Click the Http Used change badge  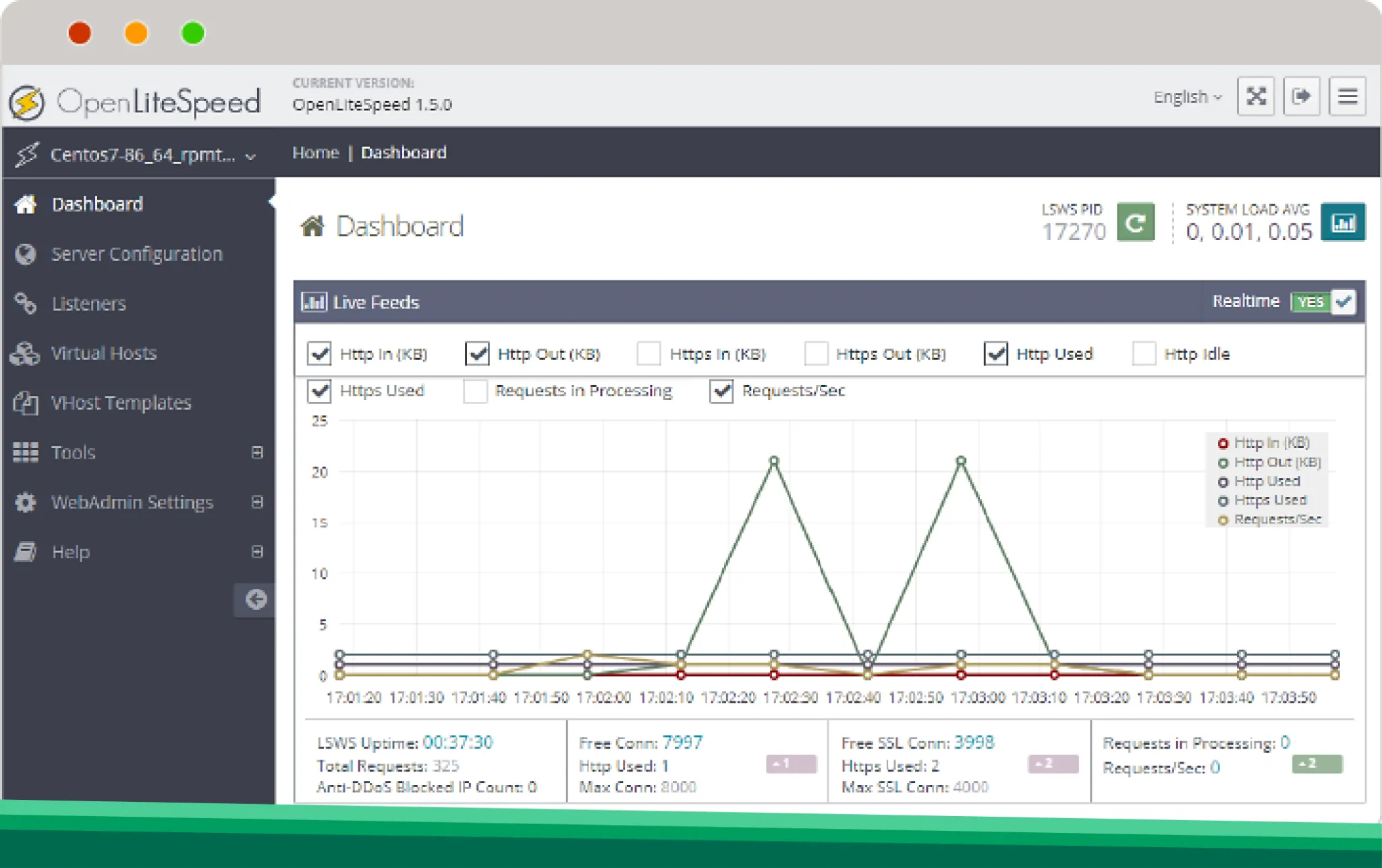(791, 763)
